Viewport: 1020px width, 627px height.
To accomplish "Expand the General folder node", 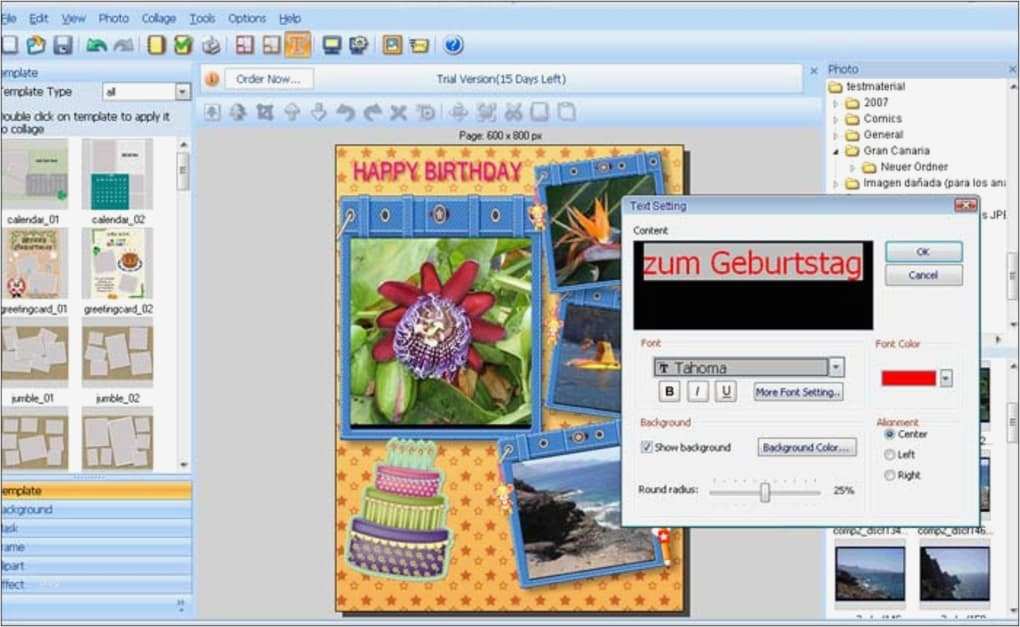I will click(x=836, y=135).
